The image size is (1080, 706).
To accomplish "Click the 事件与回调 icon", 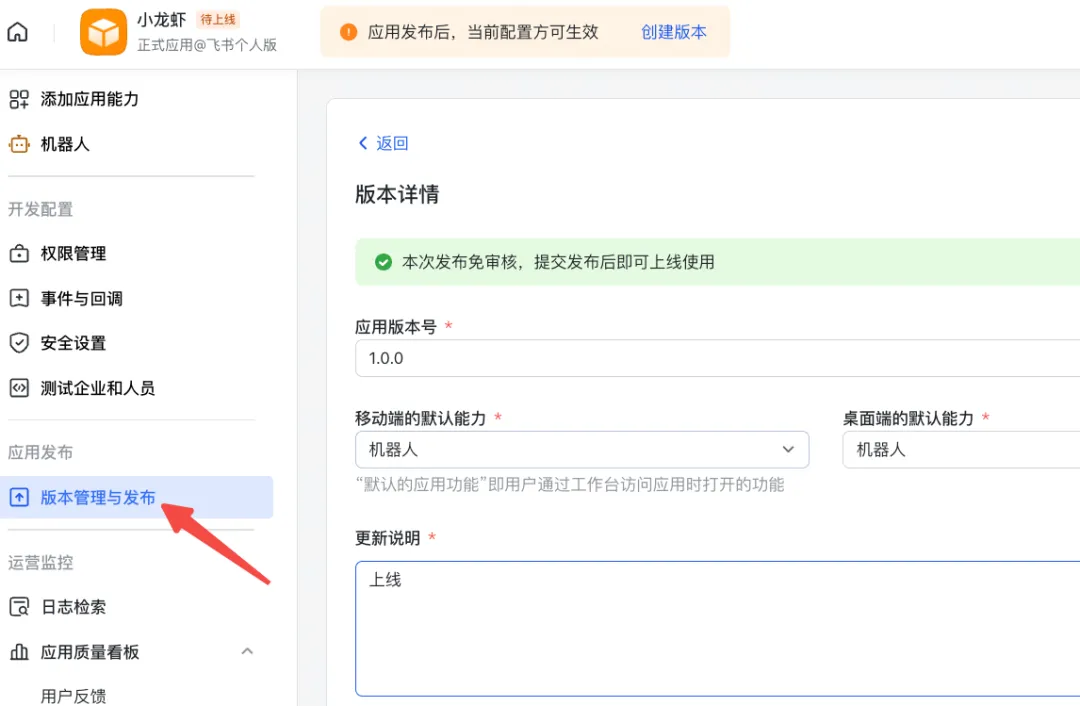I will click(19, 298).
